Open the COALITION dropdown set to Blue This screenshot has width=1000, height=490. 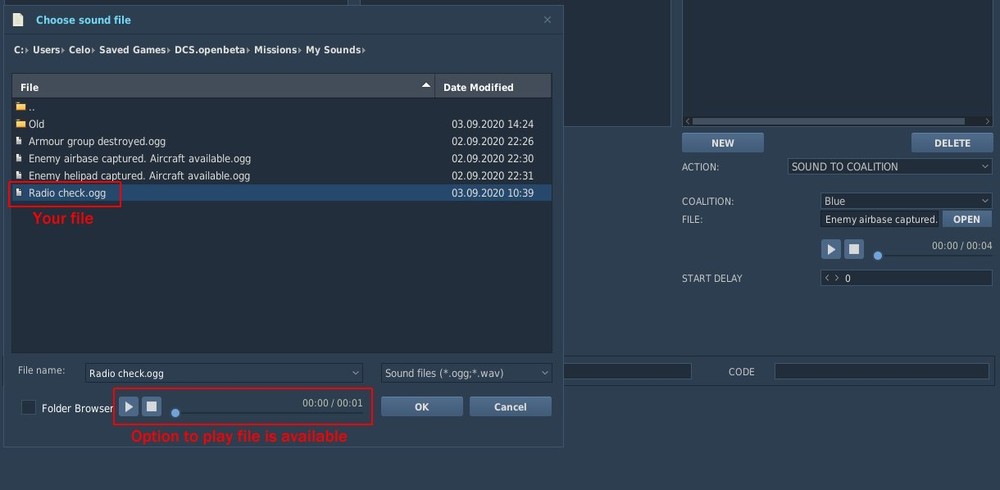906,201
